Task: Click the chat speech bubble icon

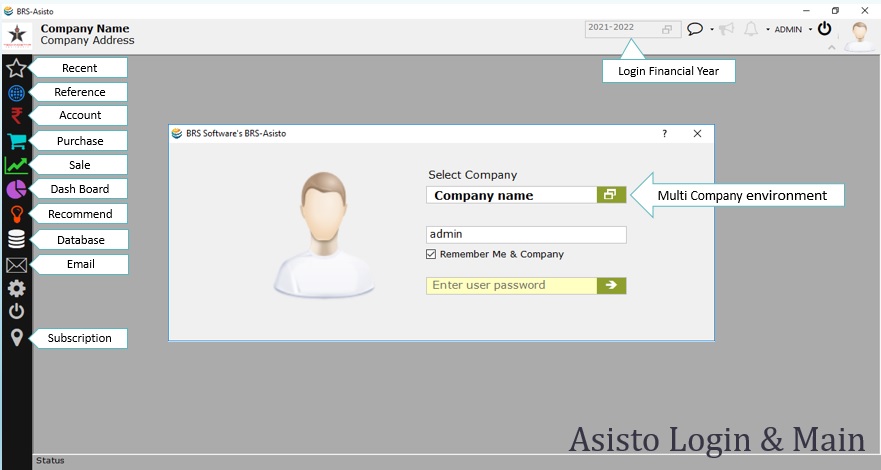Action: coord(695,29)
